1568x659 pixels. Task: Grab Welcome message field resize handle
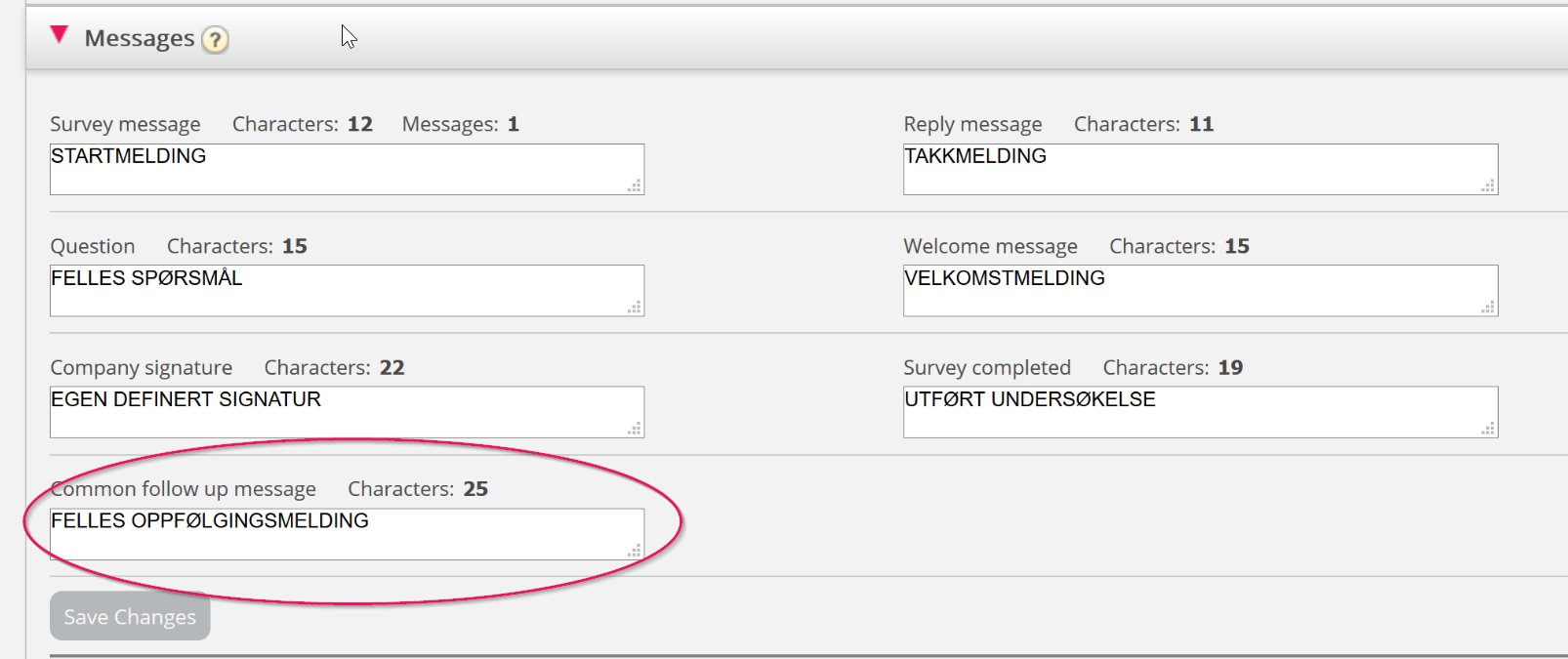tap(1488, 307)
